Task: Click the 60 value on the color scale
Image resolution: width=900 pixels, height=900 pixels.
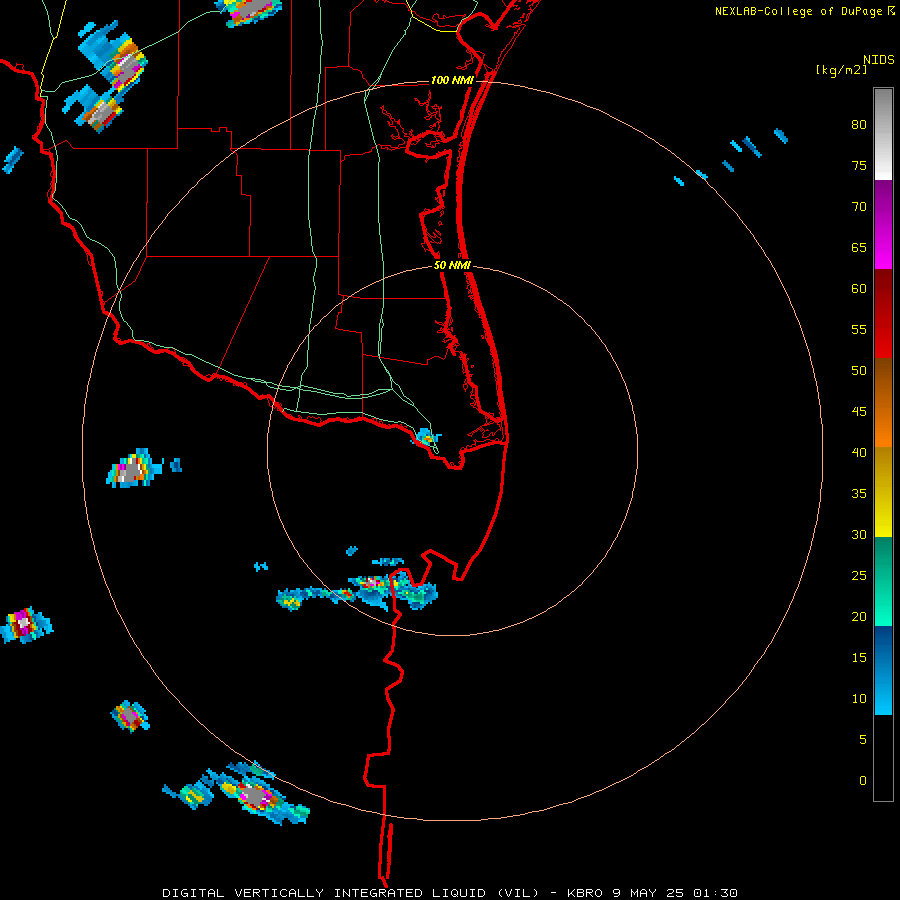Action: tap(859, 289)
